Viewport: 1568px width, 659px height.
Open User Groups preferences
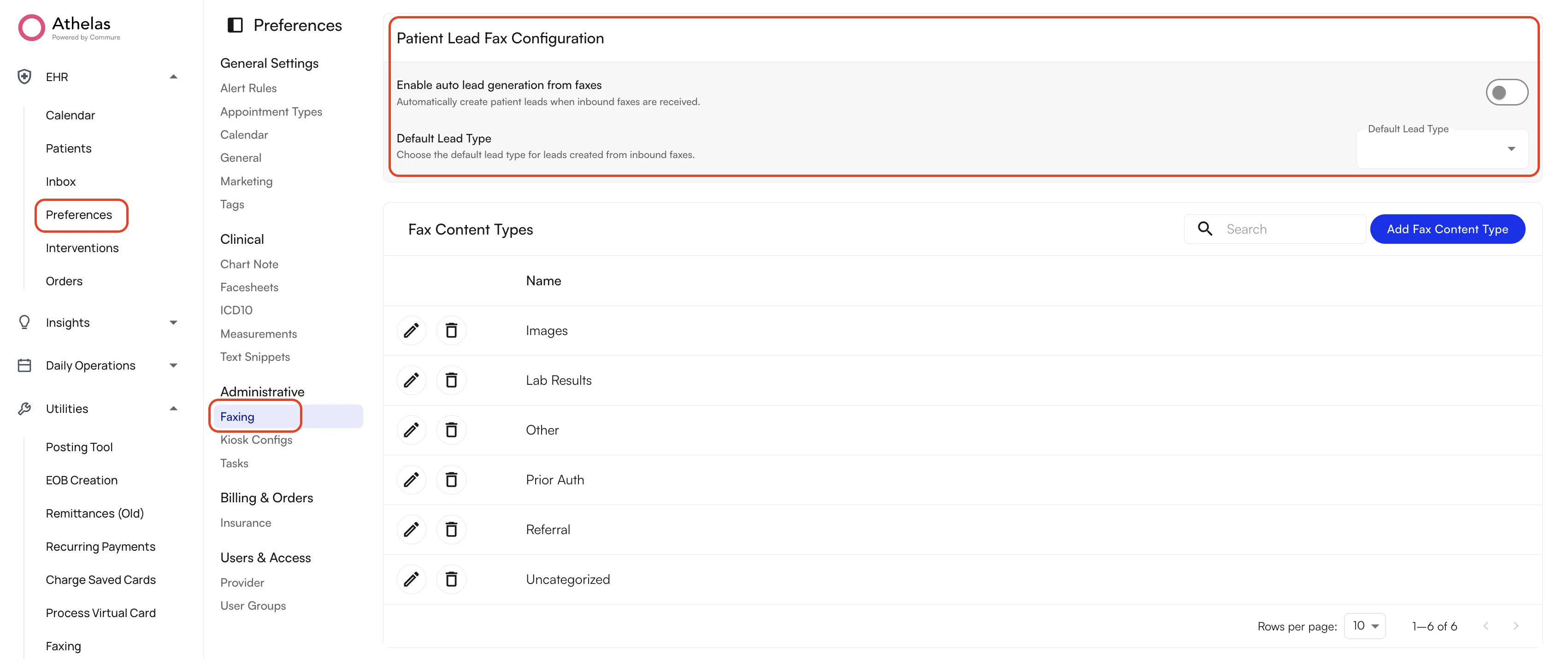click(x=253, y=606)
